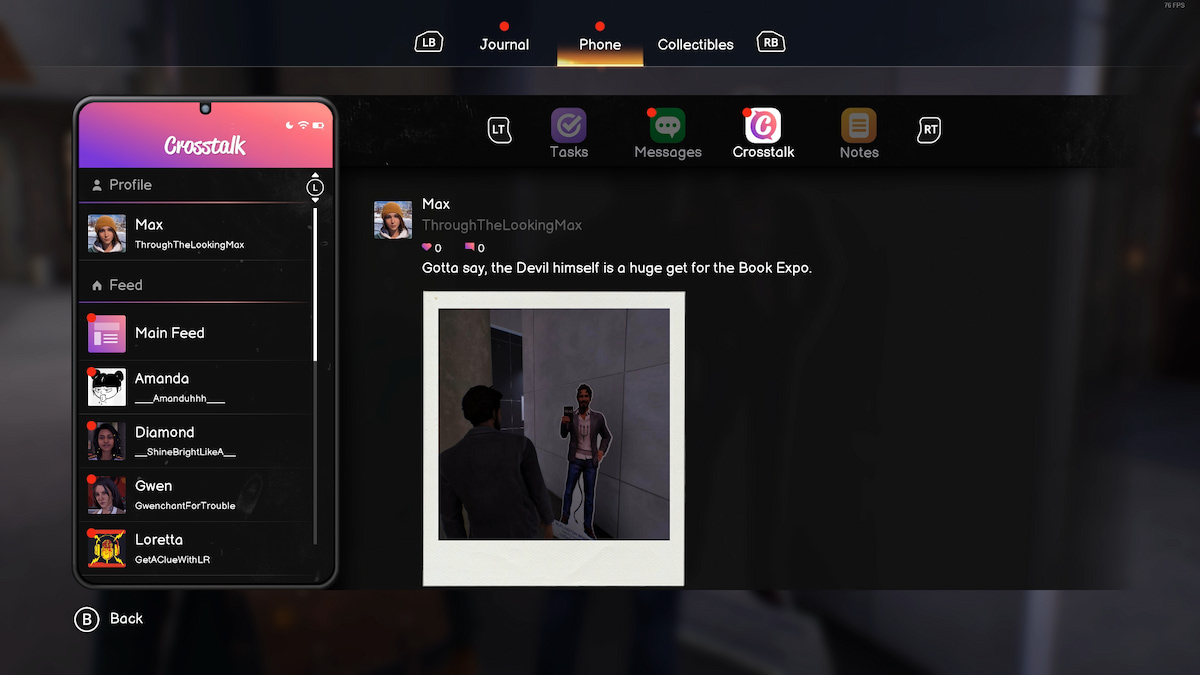
Task: Select Gwen GwenchantForTrouble
Action: (x=160, y=494)
